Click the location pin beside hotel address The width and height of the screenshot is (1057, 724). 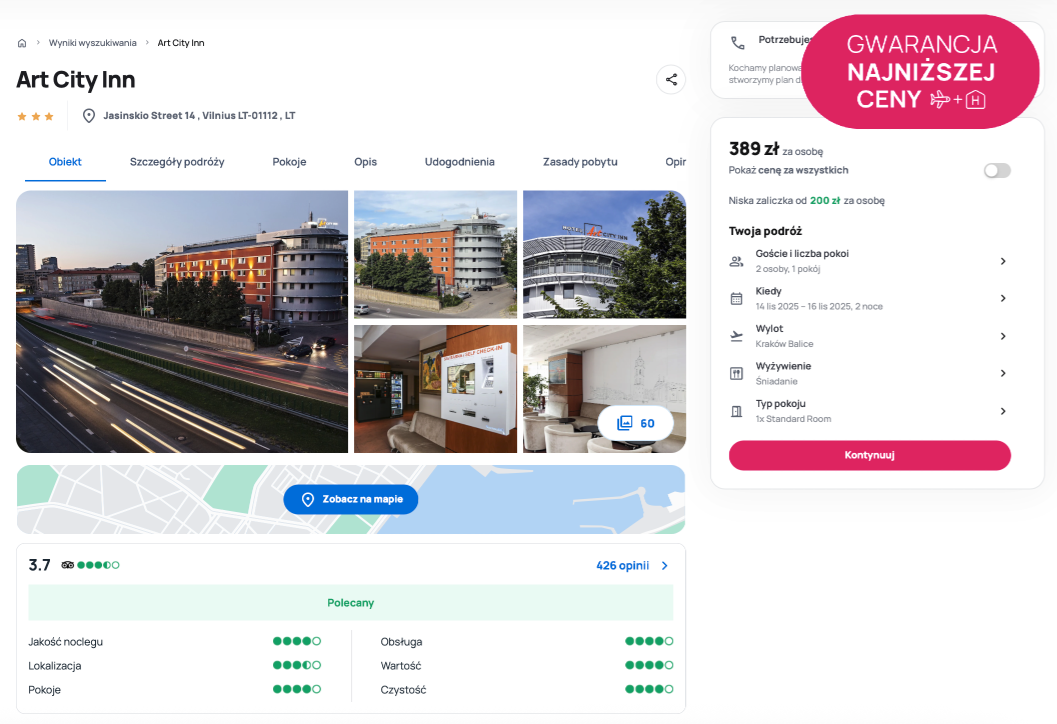click(88, 116)
